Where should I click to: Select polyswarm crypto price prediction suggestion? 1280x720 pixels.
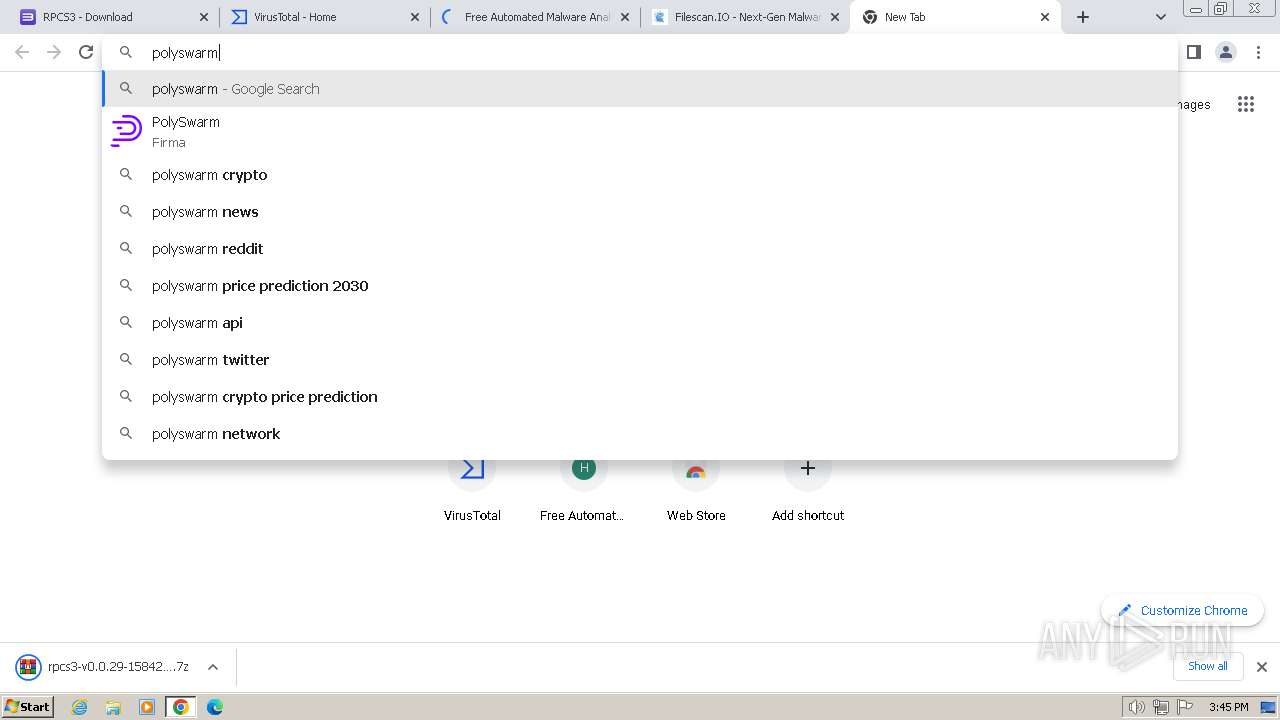click(x=640, y=397)
